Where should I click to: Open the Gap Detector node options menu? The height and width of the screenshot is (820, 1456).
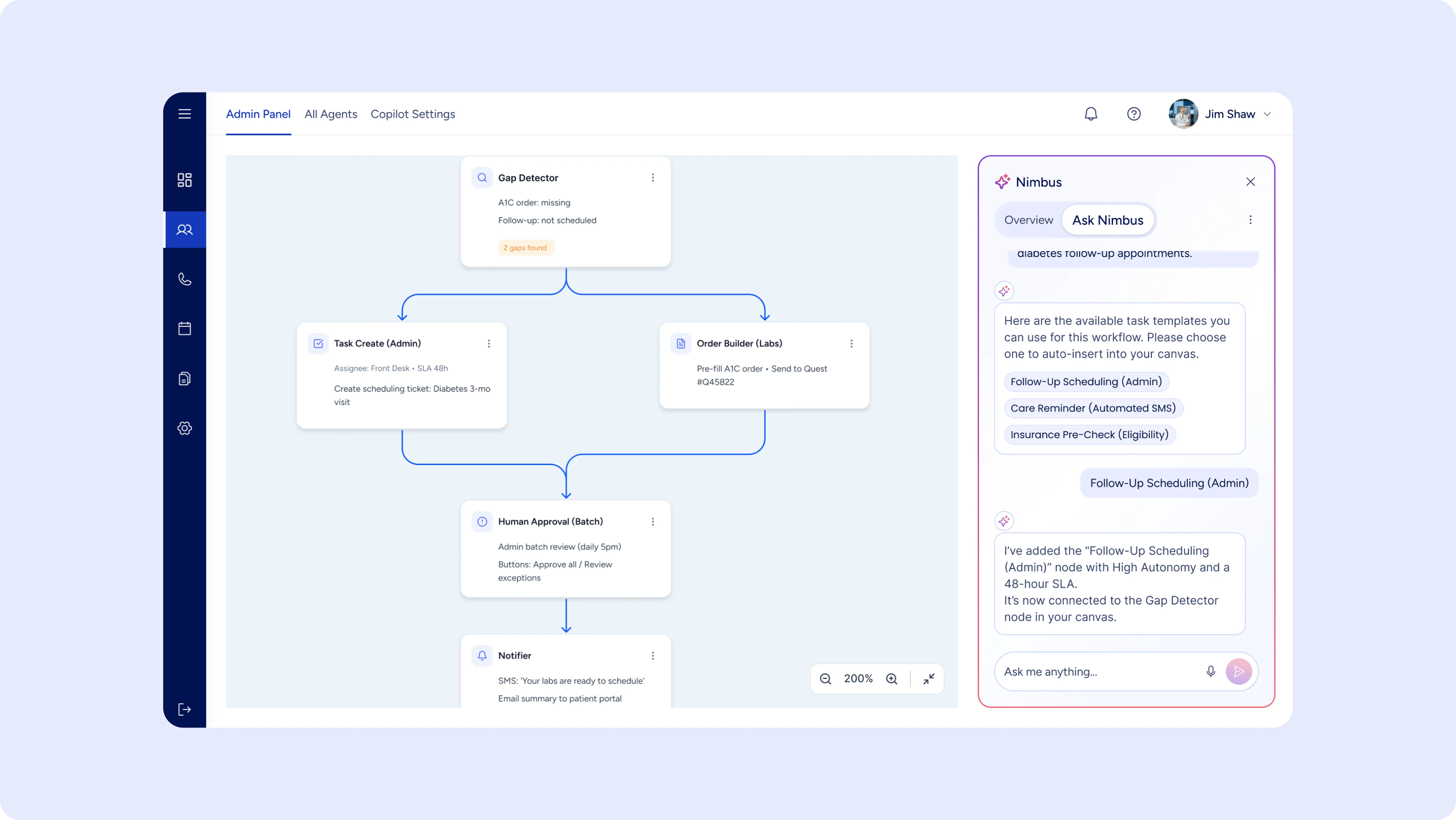pyautogui.click(x=652, y=178)
